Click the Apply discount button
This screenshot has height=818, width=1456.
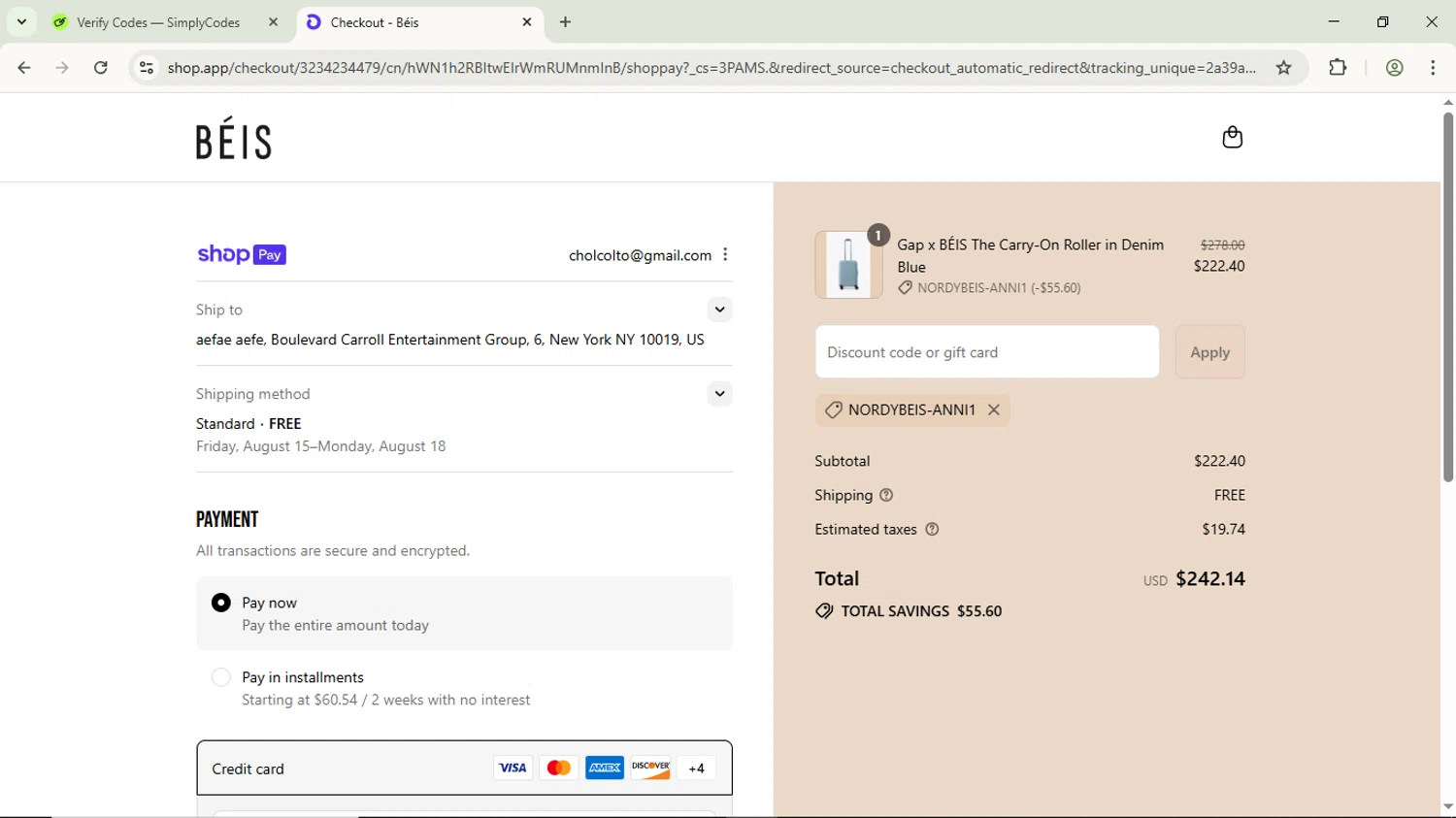pos(1209,352)
